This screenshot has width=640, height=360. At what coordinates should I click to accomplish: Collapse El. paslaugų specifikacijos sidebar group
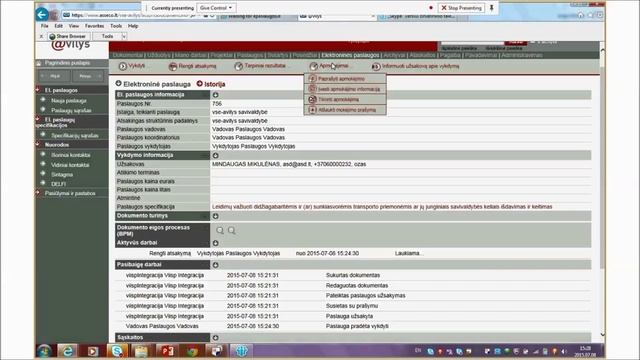(38, 119)
